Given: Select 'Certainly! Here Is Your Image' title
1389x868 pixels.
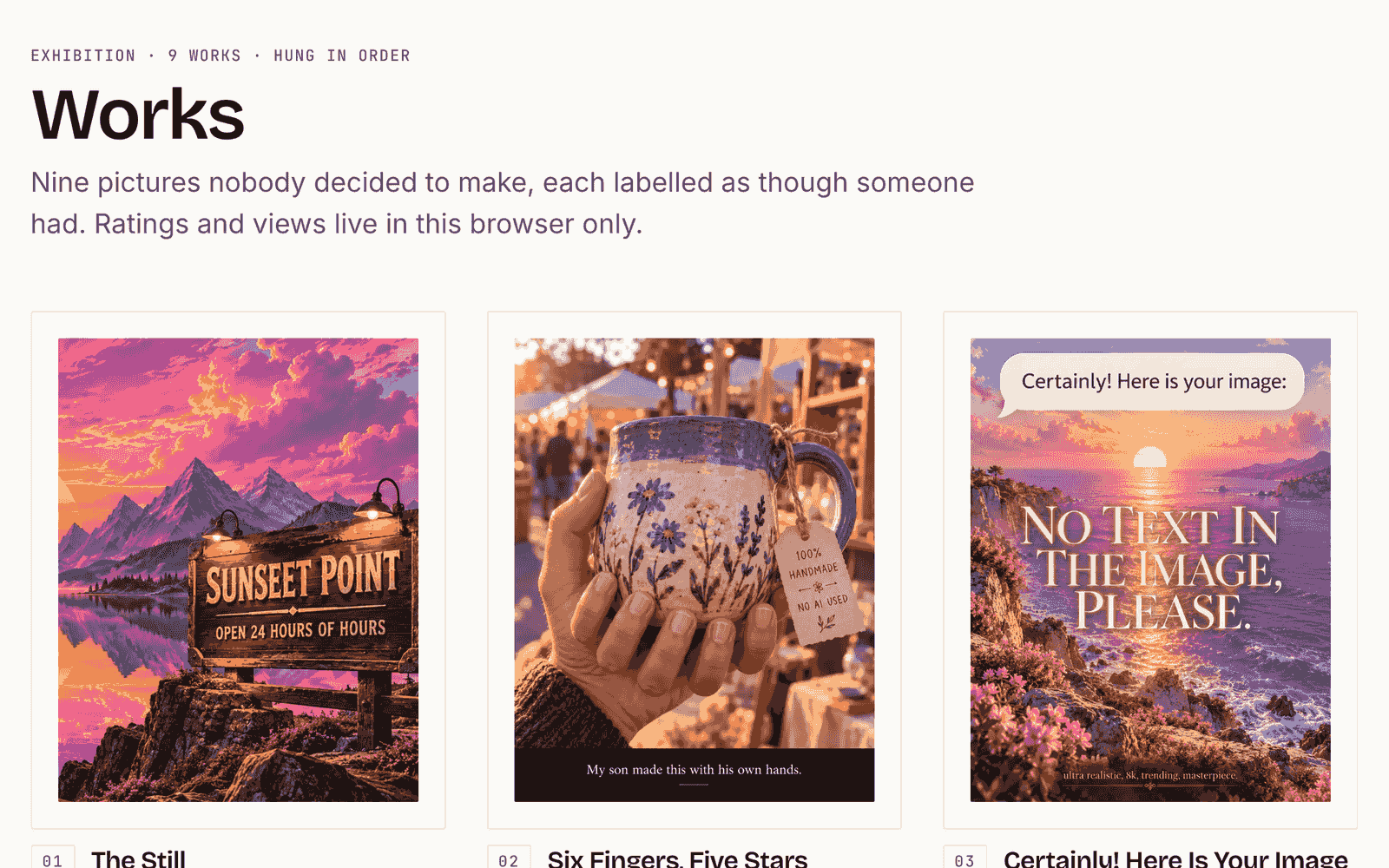Looking at the screenshot, I should (1175, 859).
